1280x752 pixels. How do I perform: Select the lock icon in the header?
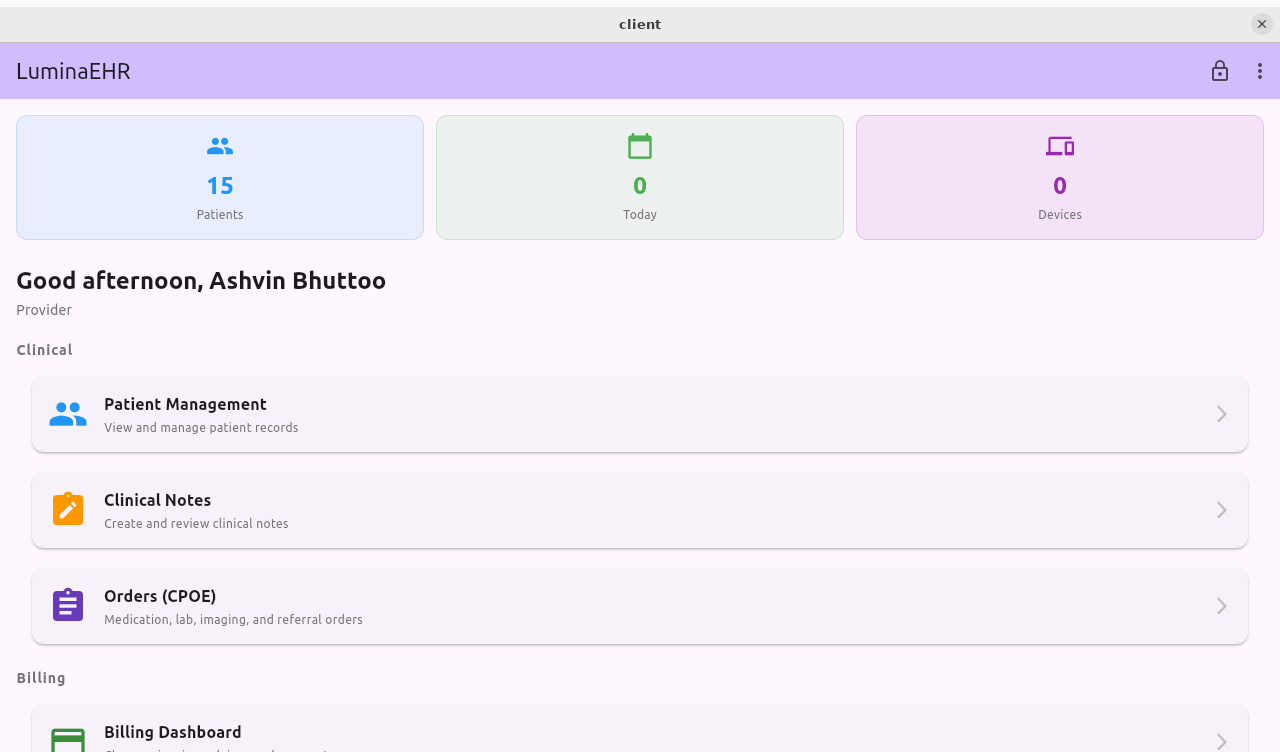(1220, 71)
